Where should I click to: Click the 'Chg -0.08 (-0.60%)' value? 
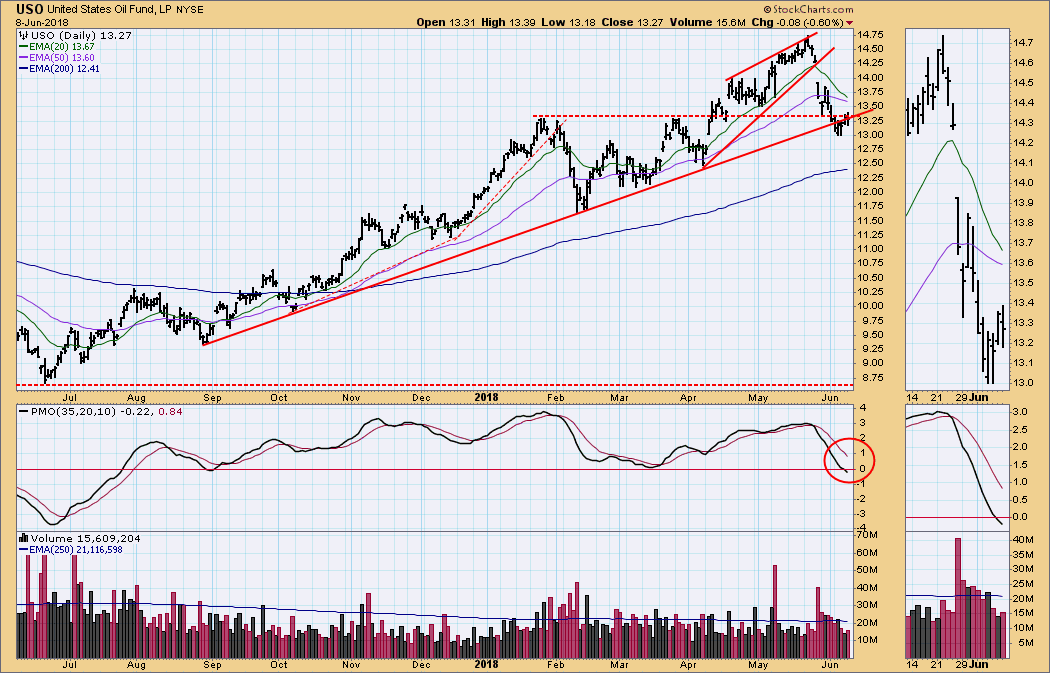pyautogui.click(x=798, y=22)
